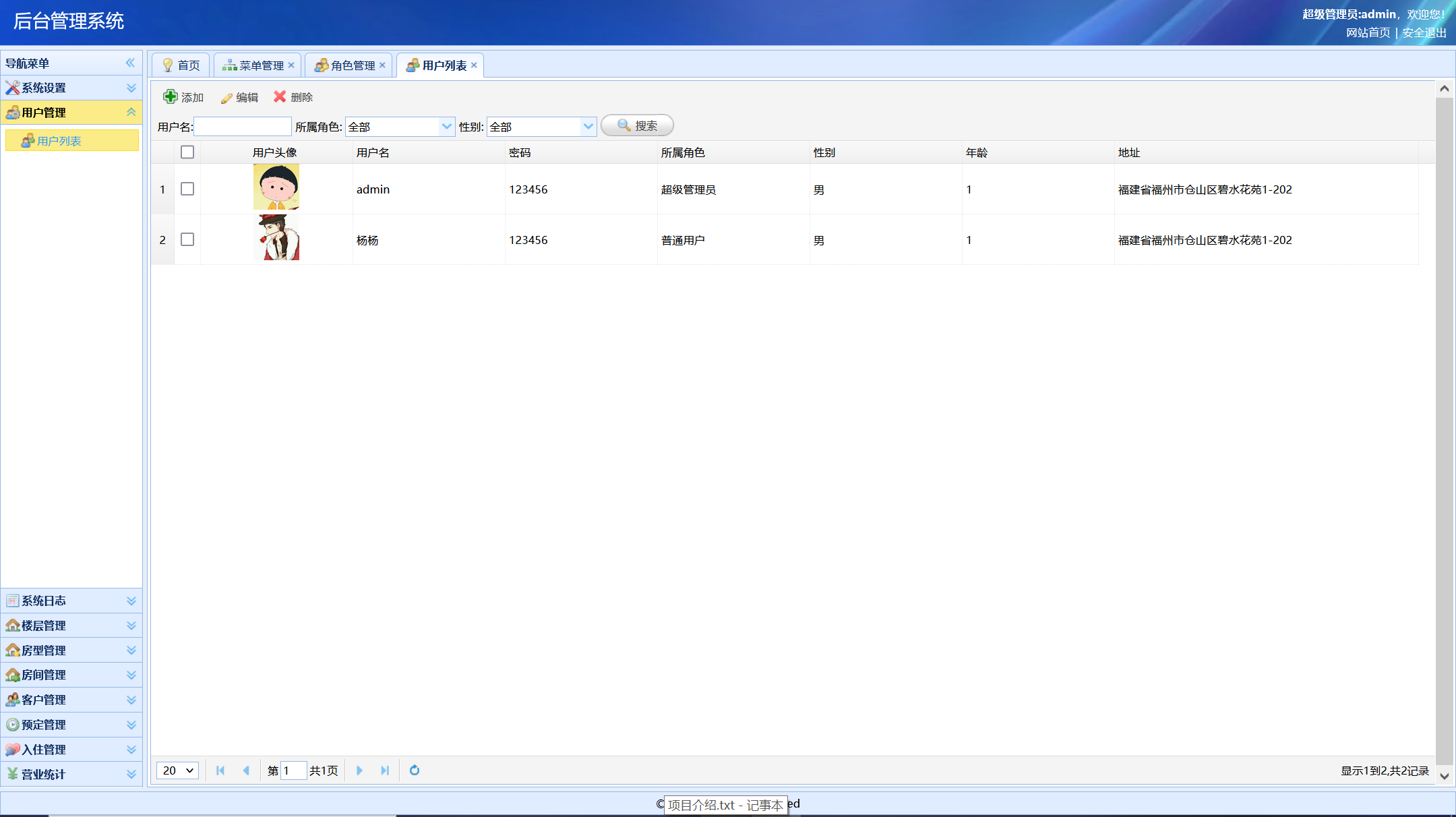
Task: Go to next page of results
Action: pyautogui.click(x=359, y=770)
